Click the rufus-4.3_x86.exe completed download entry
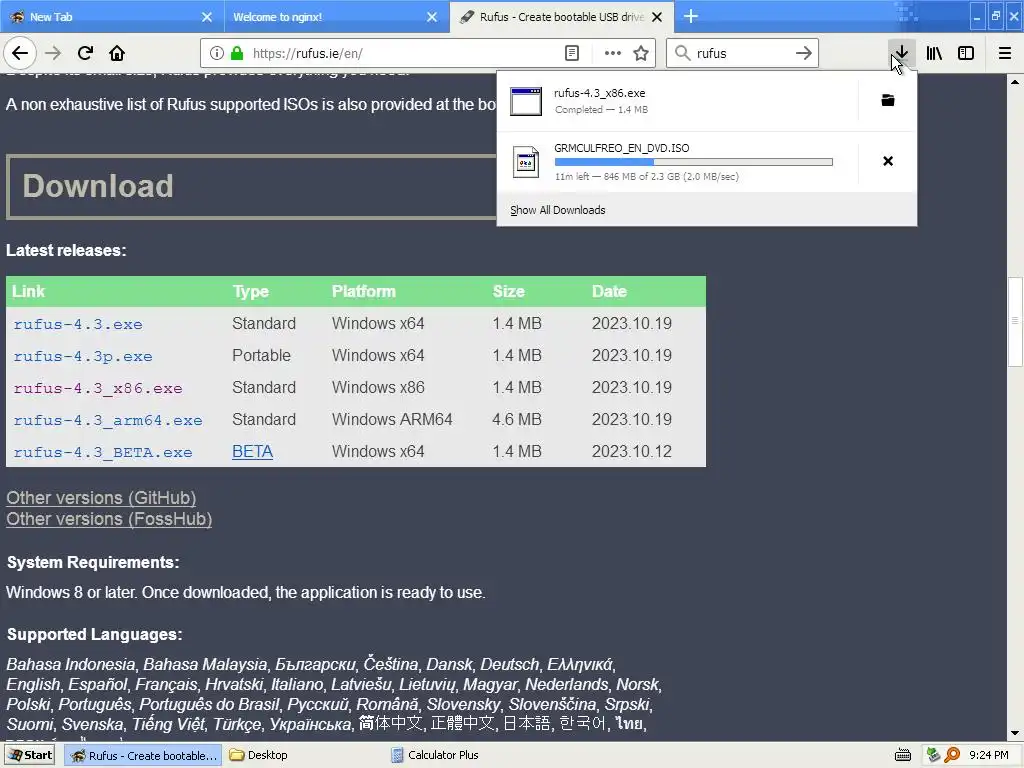1024x768 pixels. pos(678,101)
